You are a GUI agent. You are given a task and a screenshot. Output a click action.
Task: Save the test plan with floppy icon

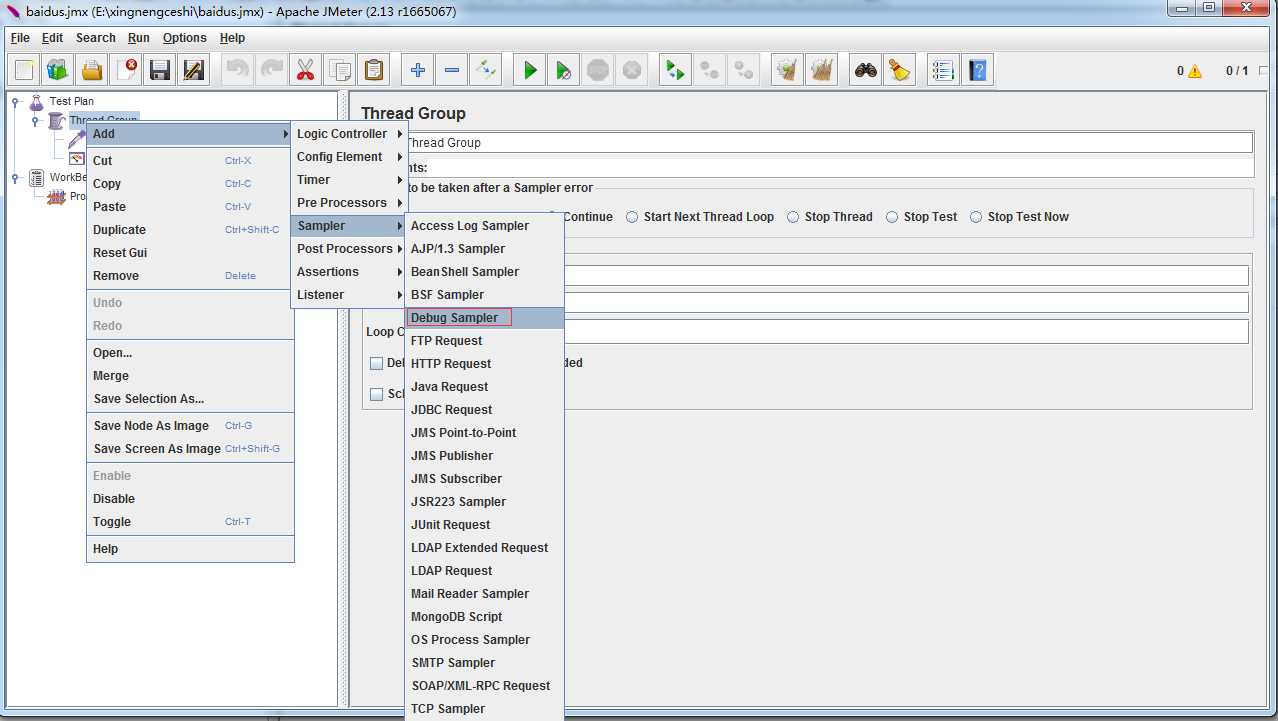(x=160, y=70)
